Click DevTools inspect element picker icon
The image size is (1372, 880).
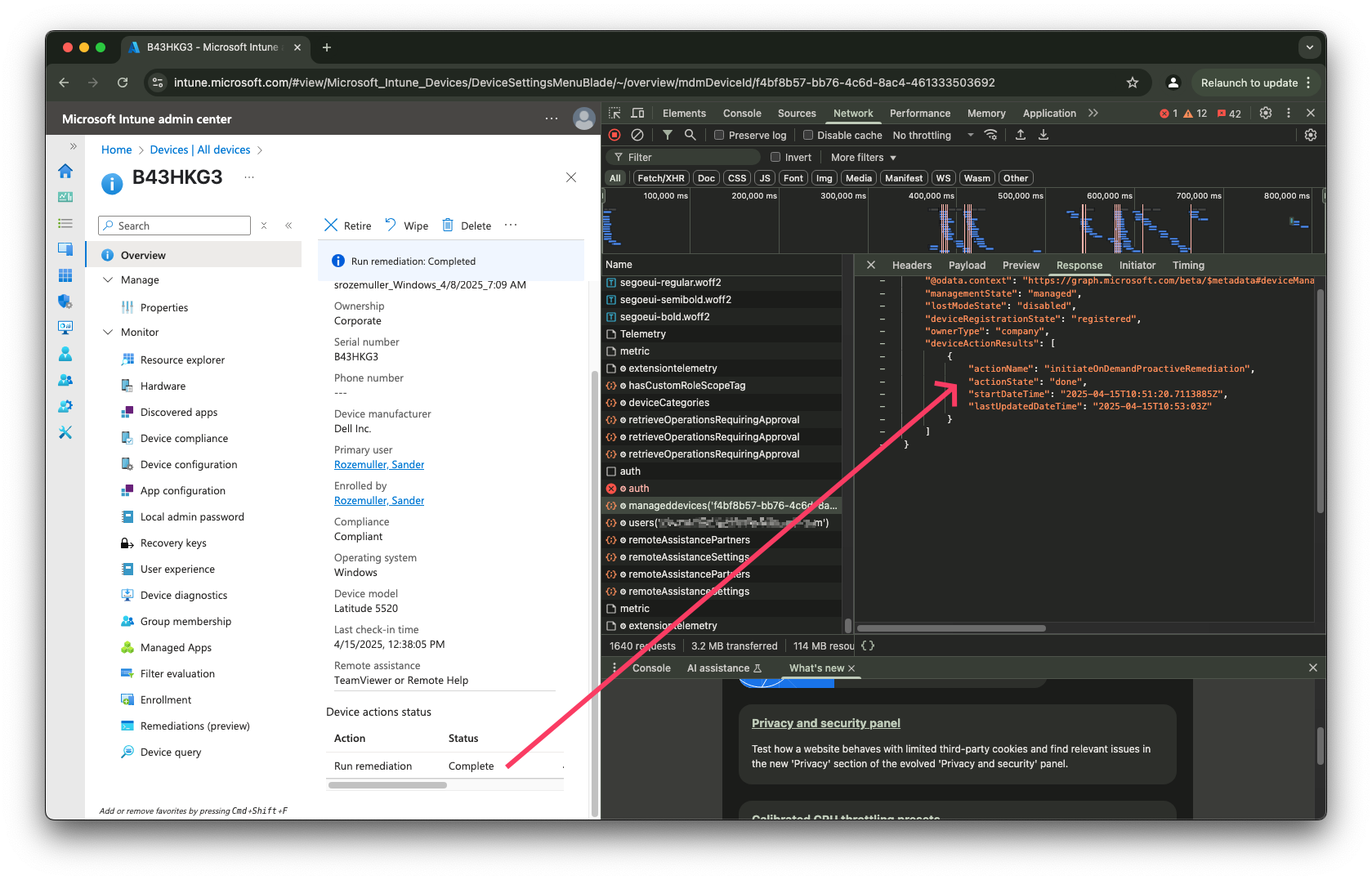614,113
